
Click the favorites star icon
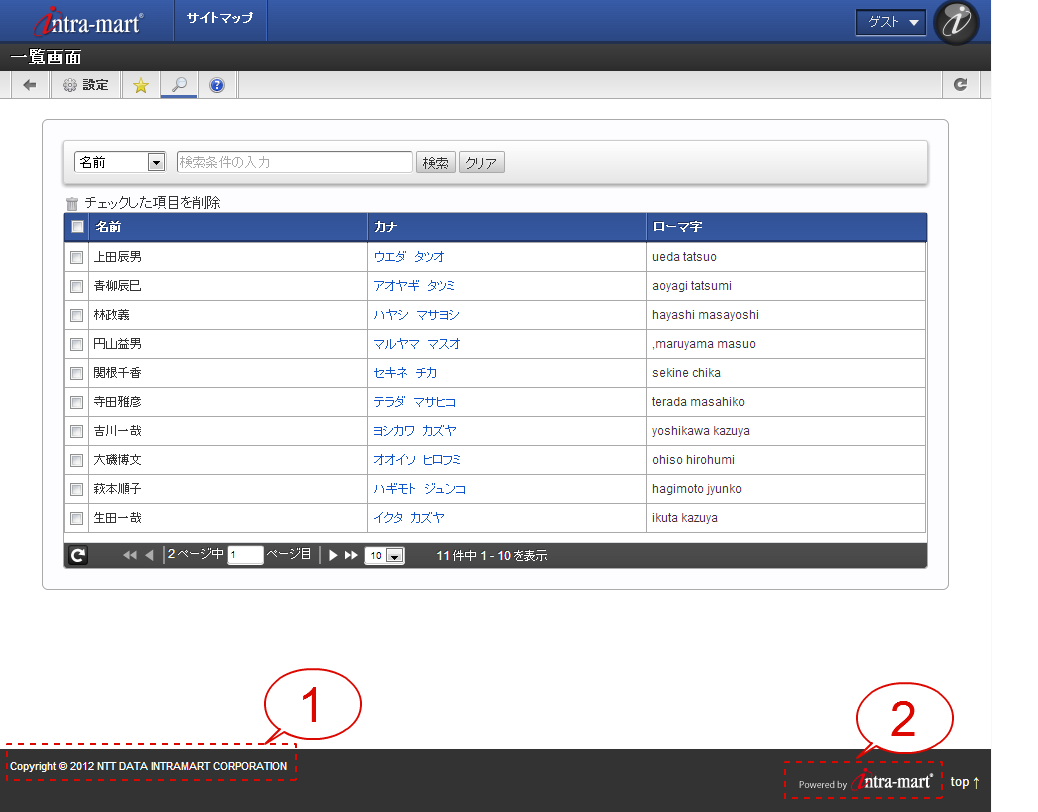tap(140, 85)
